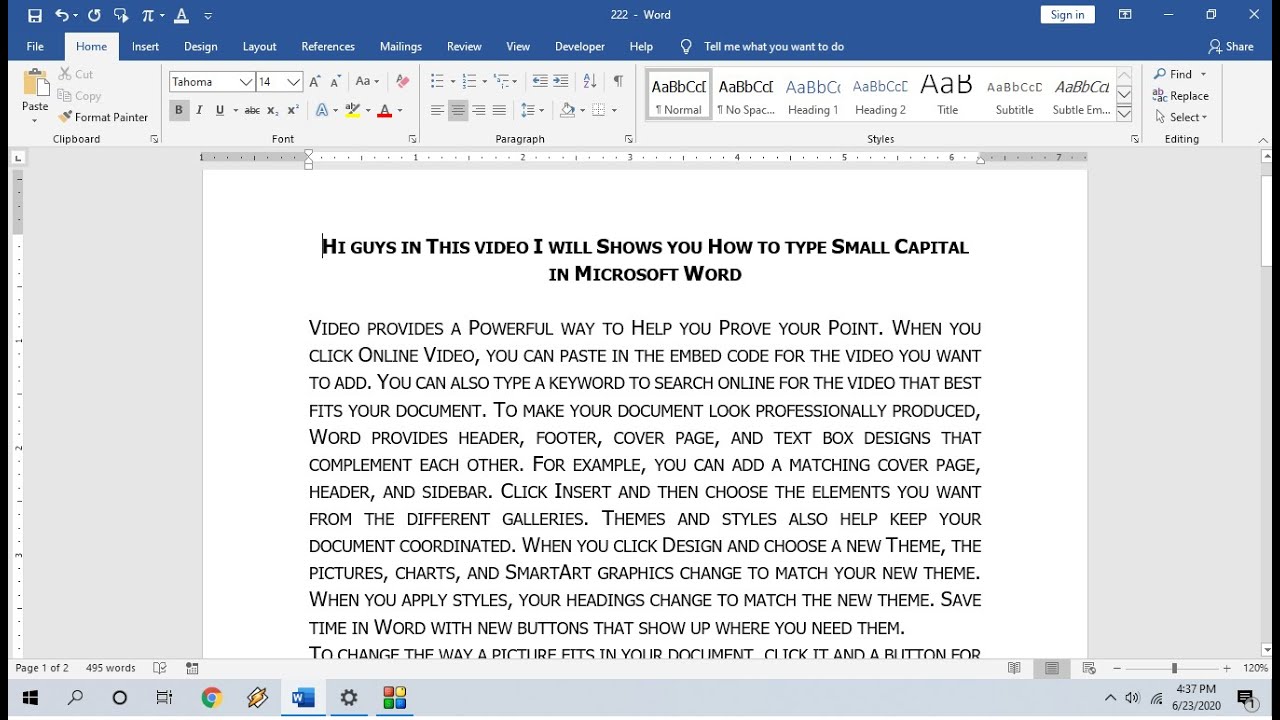Increase paragraph indent
The height and width of the screenshot is (720, 1280).
coord(561,82)
